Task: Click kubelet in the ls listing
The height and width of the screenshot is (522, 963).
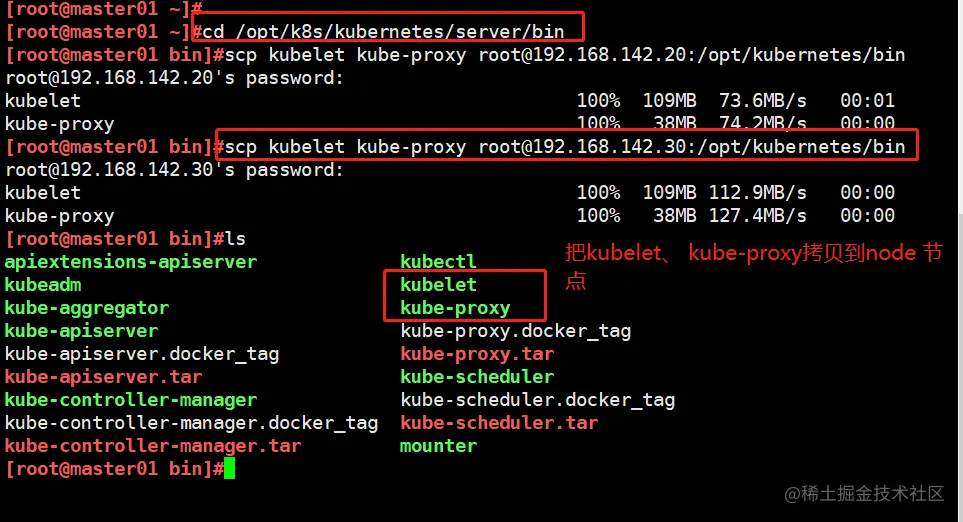Action: pyautogui.click(x=439, y=285)
